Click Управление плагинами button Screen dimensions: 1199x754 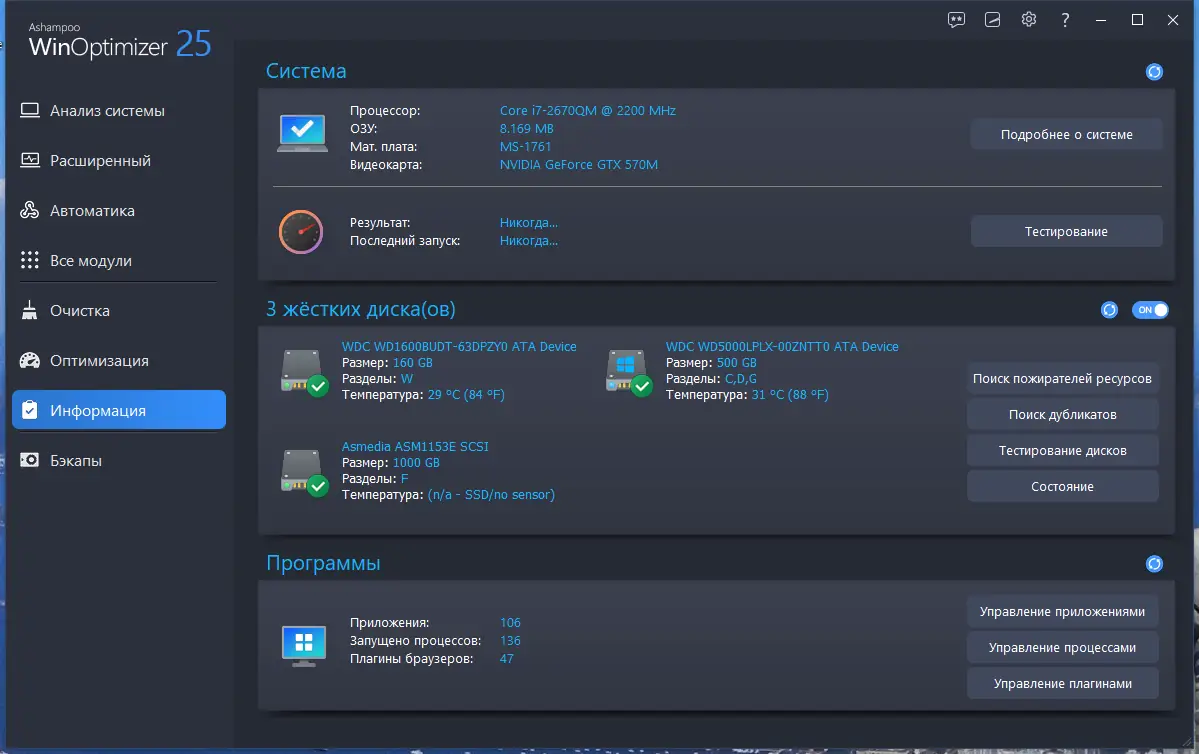coord(1062,684)
